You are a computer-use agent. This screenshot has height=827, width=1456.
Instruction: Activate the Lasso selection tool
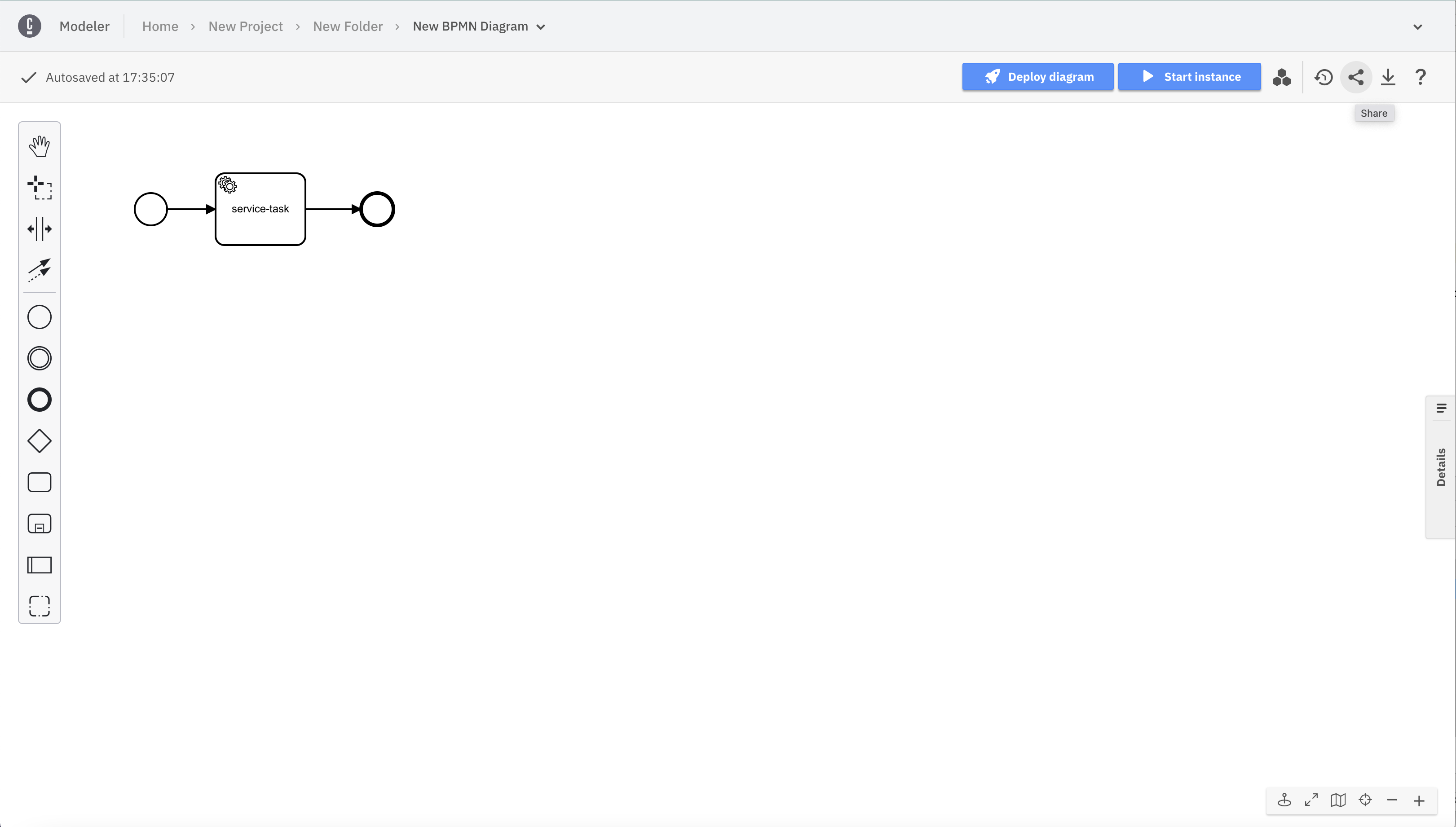(x=39, y=188)
